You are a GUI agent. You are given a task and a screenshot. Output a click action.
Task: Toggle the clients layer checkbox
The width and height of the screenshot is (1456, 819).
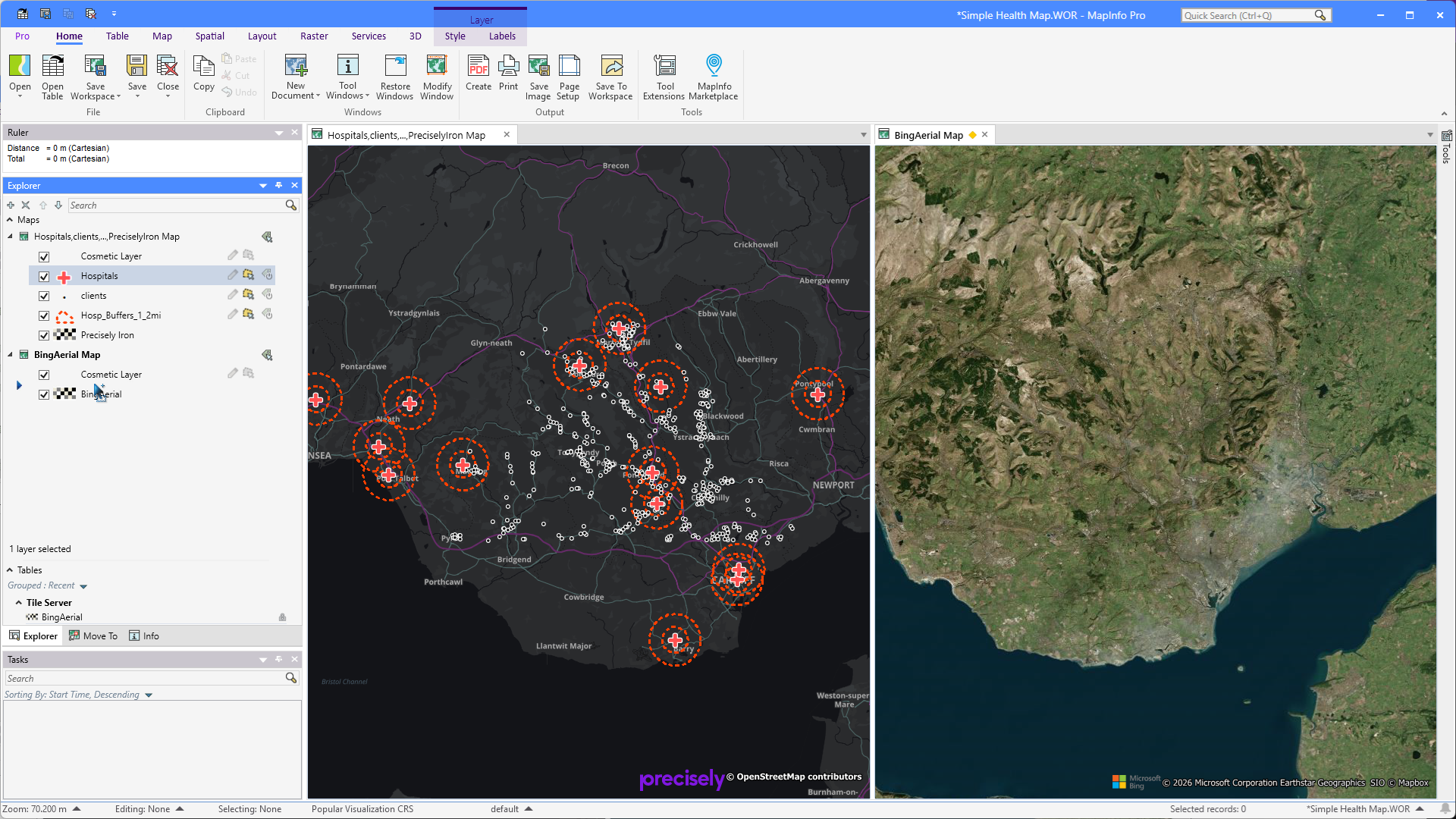44,297
